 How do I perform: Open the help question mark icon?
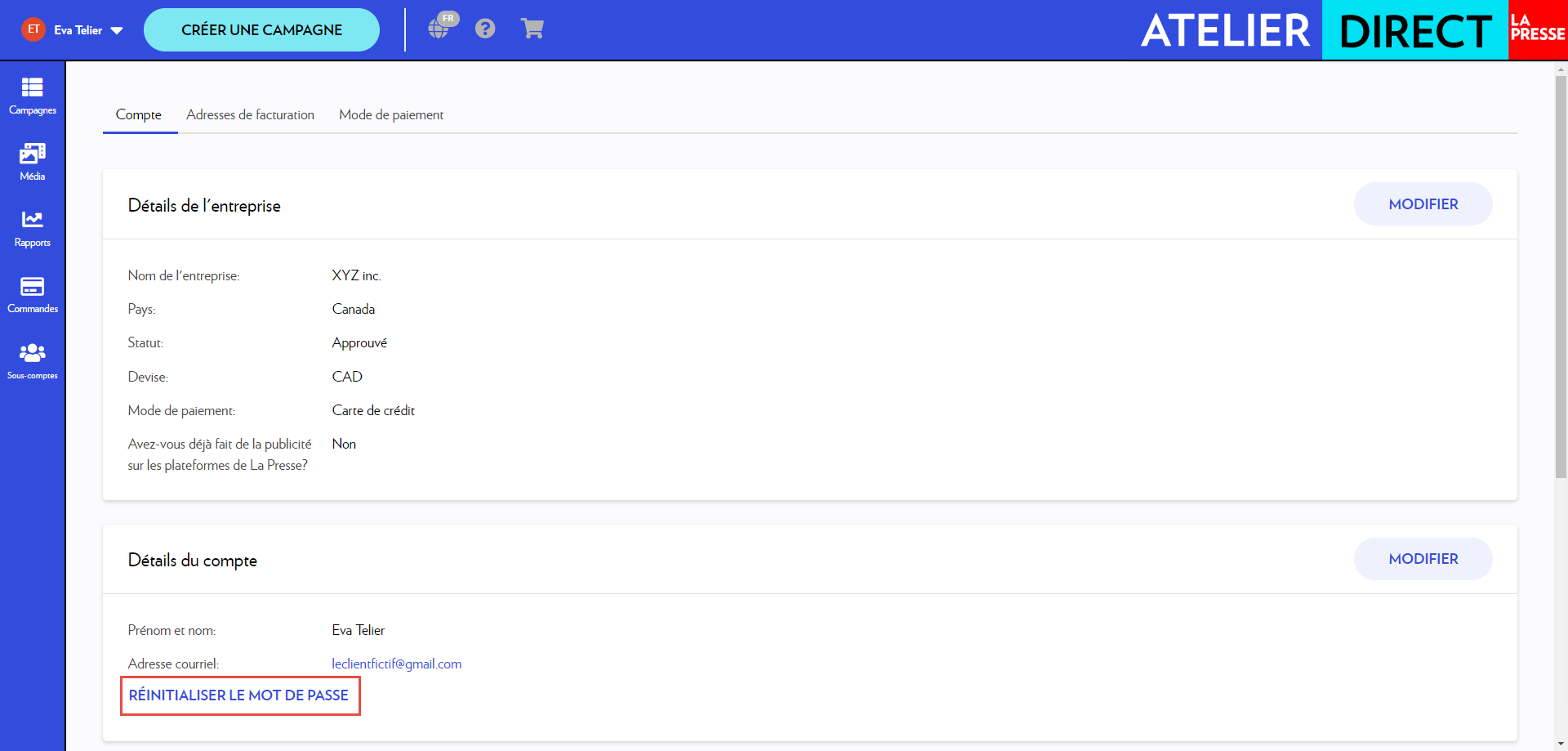(x=485, y=29)
